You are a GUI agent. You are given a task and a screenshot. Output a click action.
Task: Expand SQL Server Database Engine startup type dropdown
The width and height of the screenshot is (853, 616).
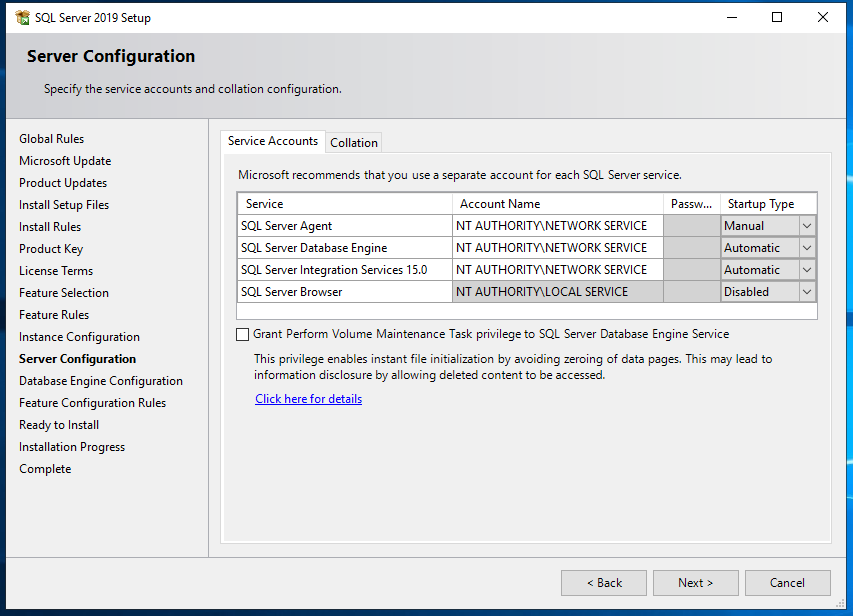tap(806, 247)
